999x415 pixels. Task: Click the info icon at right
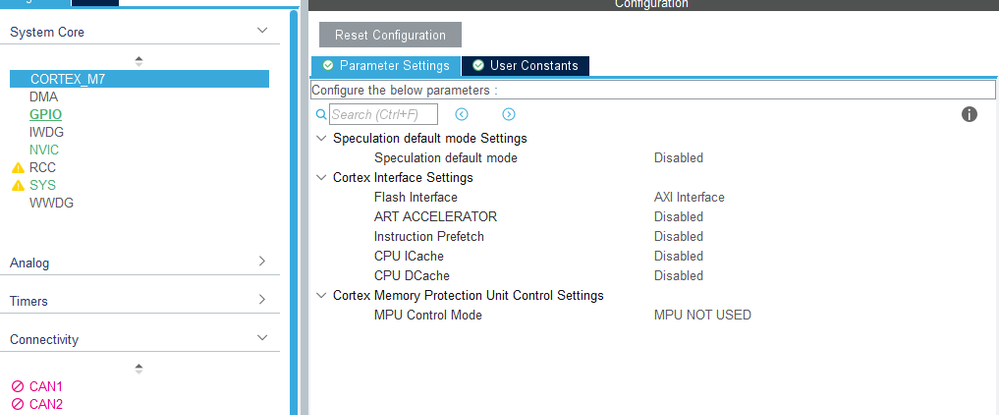[969, 115]
